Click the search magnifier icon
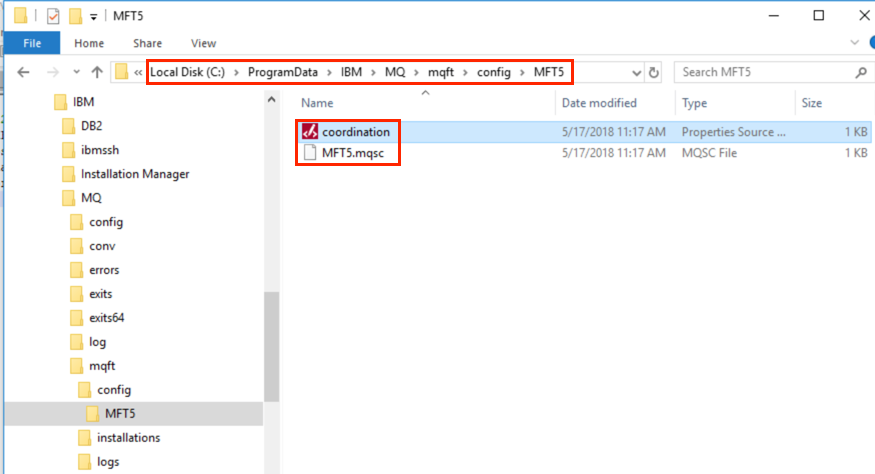This screenshot has width=875, height=474. point(861,72)
